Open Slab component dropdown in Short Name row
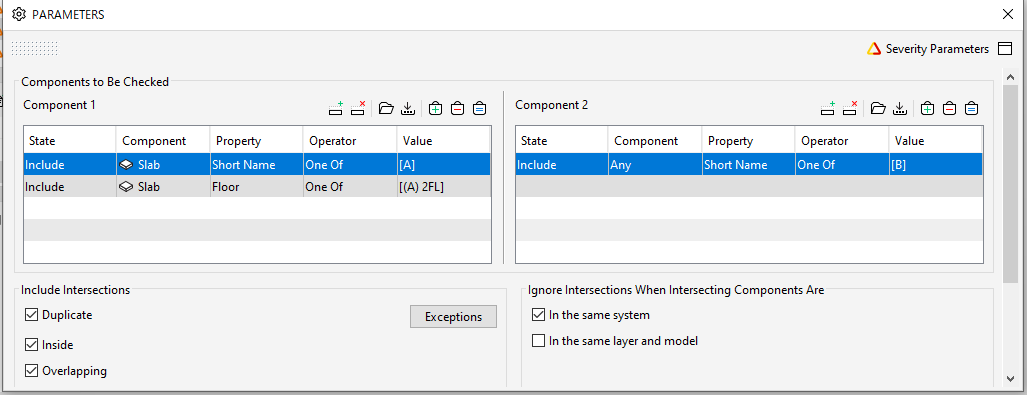The height and width of the screenshot is (395, 1027). click(163, 164)
